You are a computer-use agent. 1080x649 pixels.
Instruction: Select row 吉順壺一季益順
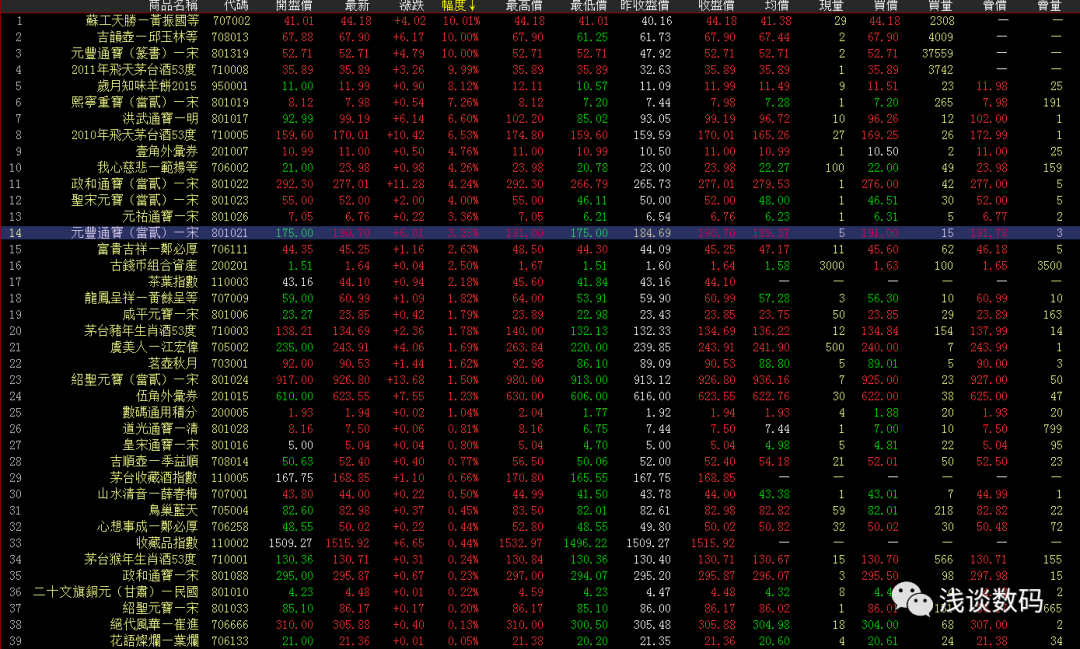540,462
